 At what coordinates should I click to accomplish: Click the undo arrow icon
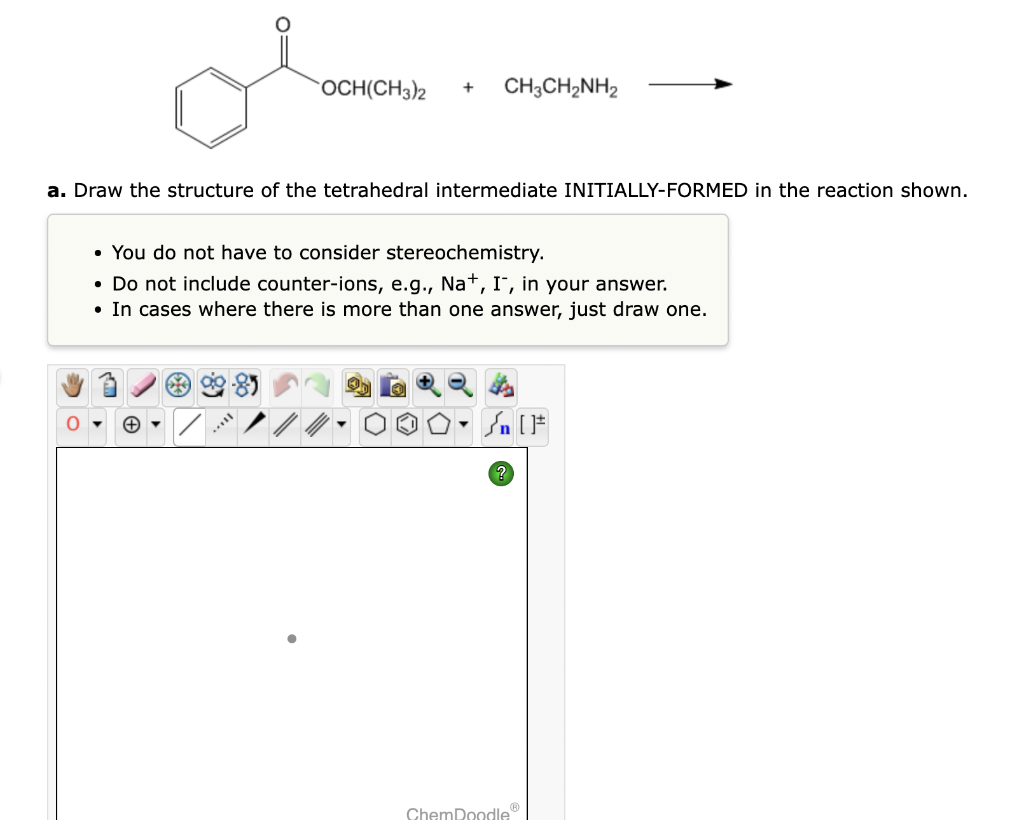(286, 386)
